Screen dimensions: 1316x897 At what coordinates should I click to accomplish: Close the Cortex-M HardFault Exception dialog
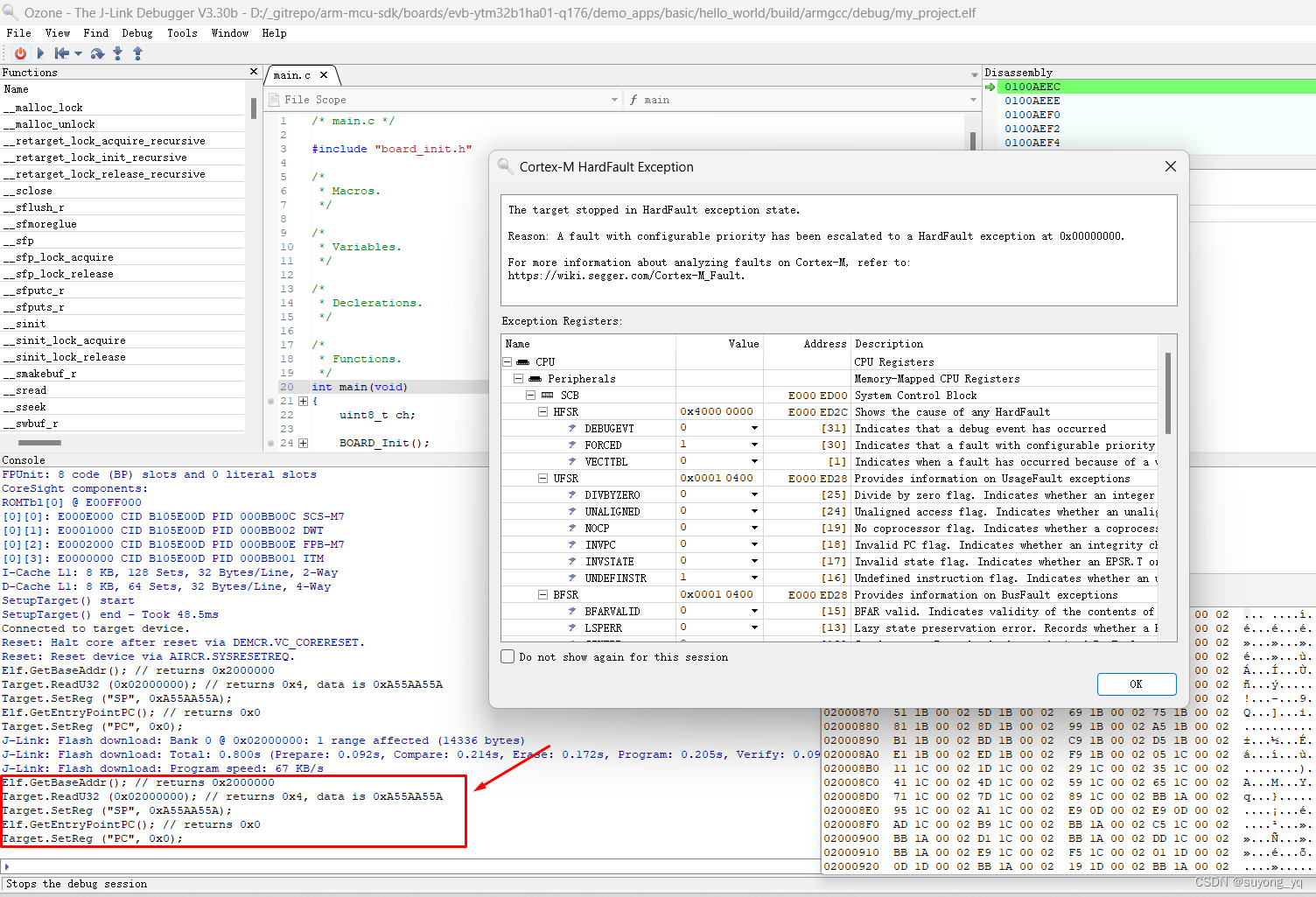tap(1170, 166)
